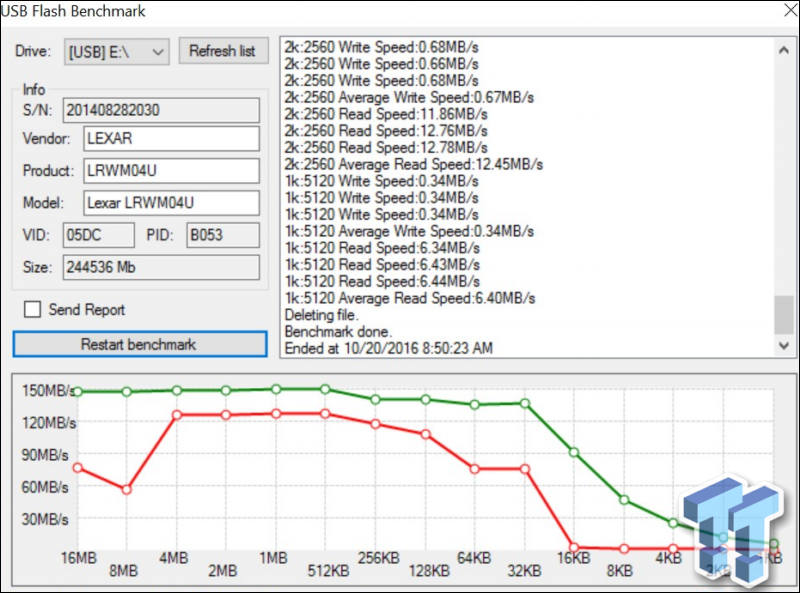
Task: Click the 2MB block-size label on chart
Action: coord(222,571)
